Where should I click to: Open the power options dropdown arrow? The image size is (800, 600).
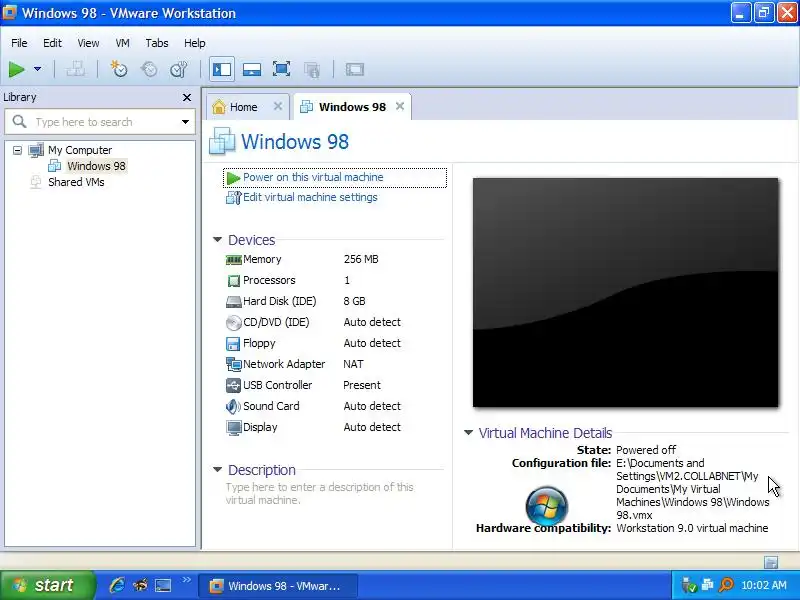(x=37, y=69)
